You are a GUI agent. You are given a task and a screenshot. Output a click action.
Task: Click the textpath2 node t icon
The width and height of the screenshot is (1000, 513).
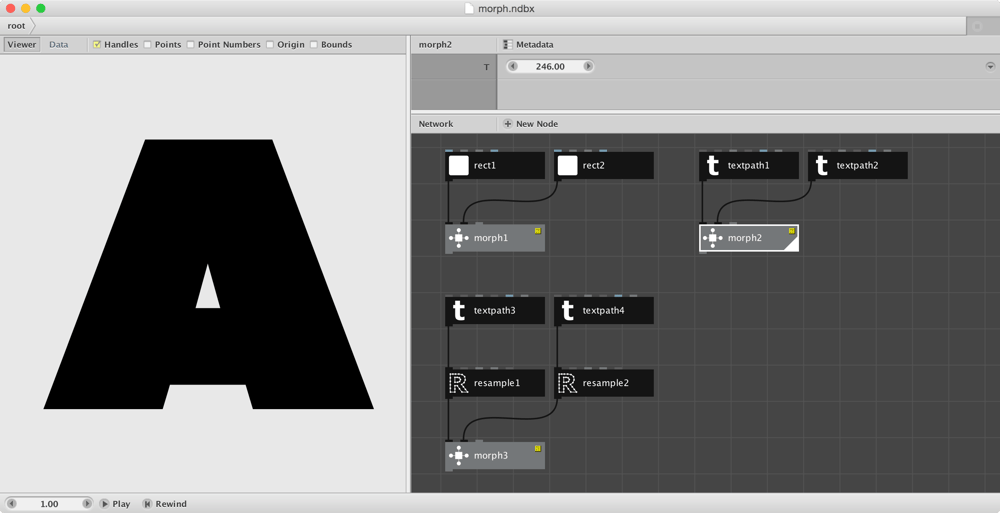821,165
